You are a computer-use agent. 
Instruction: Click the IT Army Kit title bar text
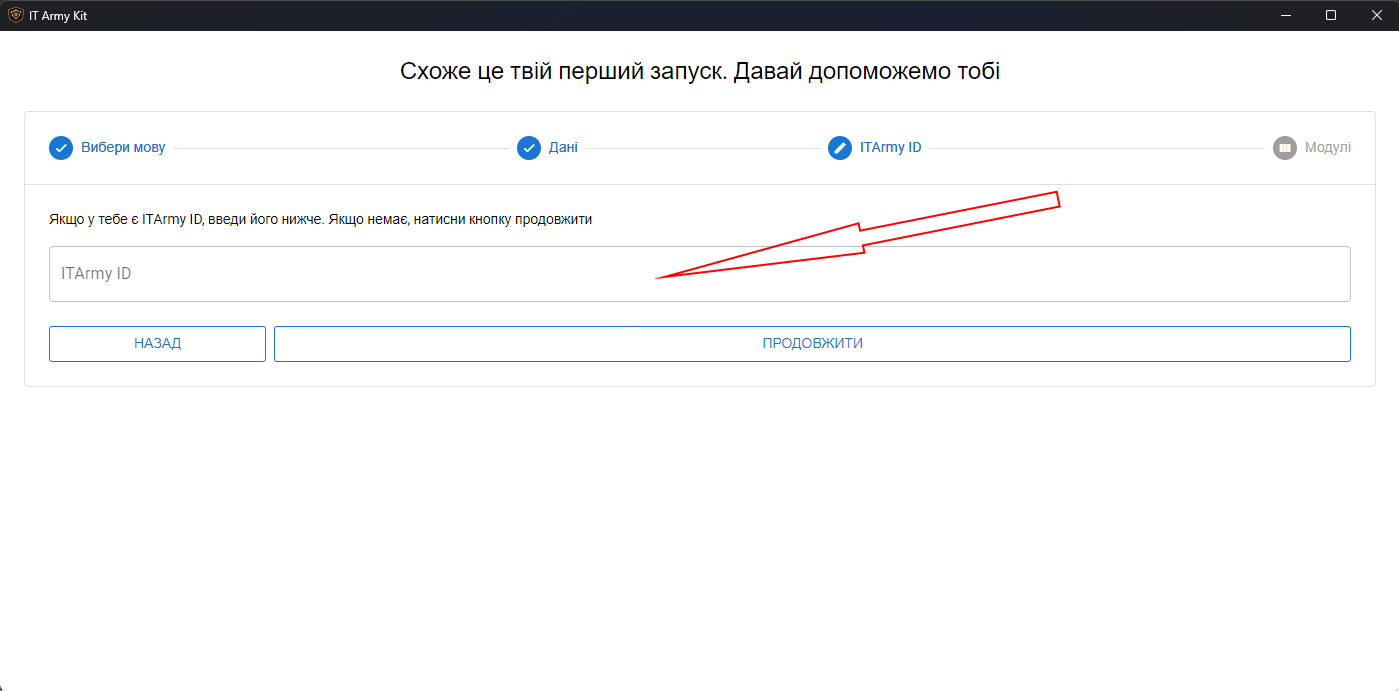point(62,15)
